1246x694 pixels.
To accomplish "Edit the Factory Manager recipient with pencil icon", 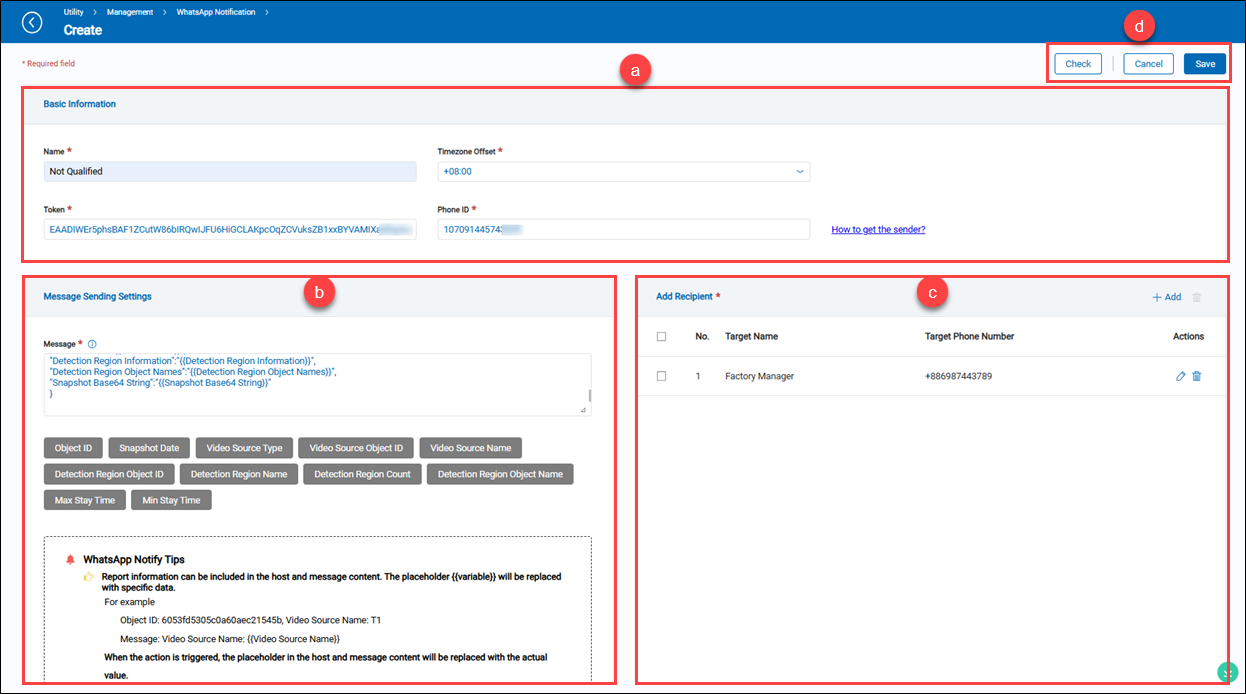I will tap(1181, 376).
